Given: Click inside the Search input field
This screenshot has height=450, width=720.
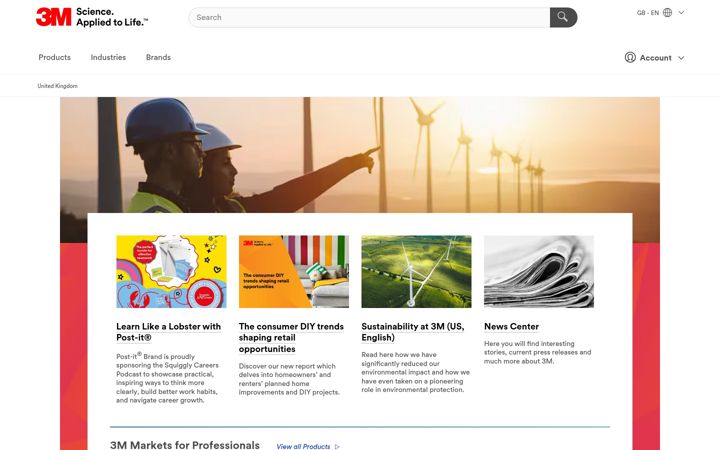Looking at the screenshot, I should click(x=369, y=17).
